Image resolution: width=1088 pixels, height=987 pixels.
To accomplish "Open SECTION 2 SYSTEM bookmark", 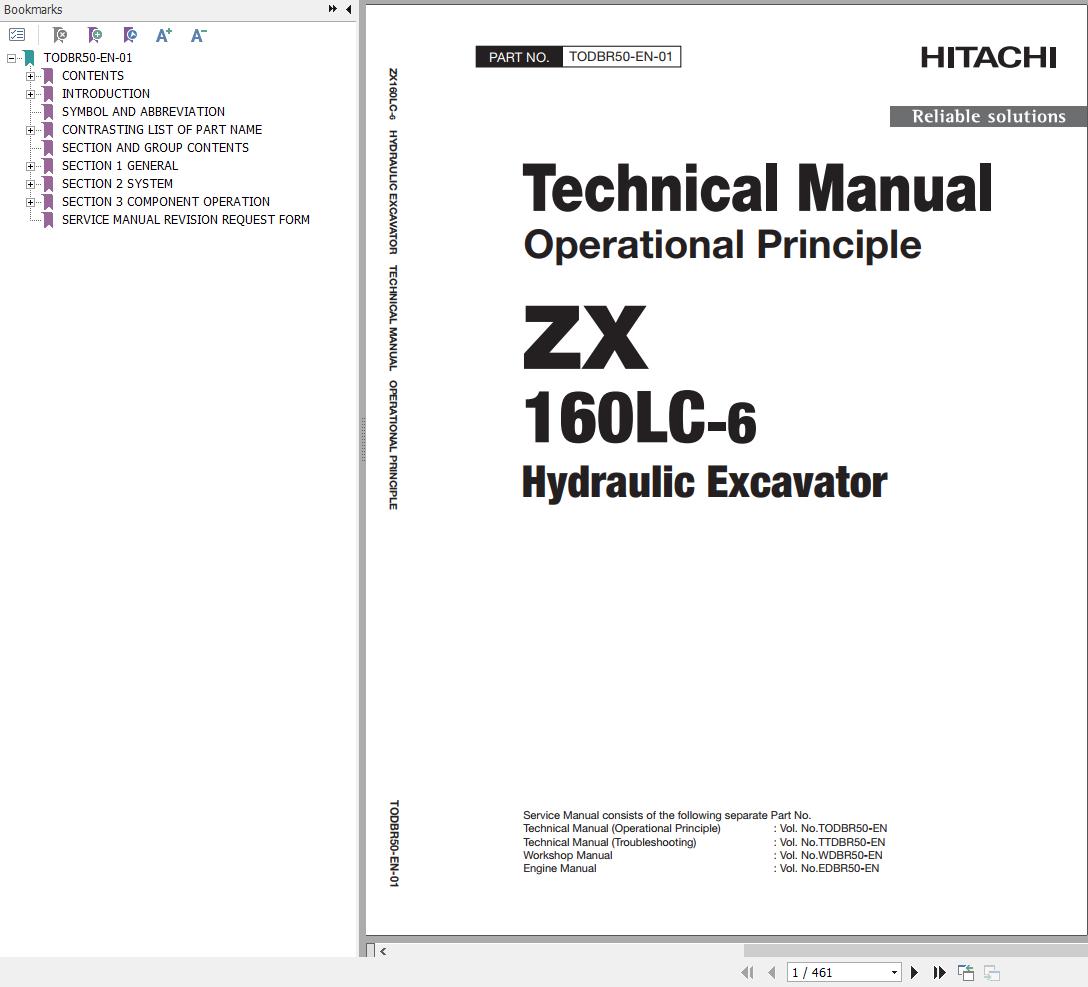I will [x=117, y=184].
